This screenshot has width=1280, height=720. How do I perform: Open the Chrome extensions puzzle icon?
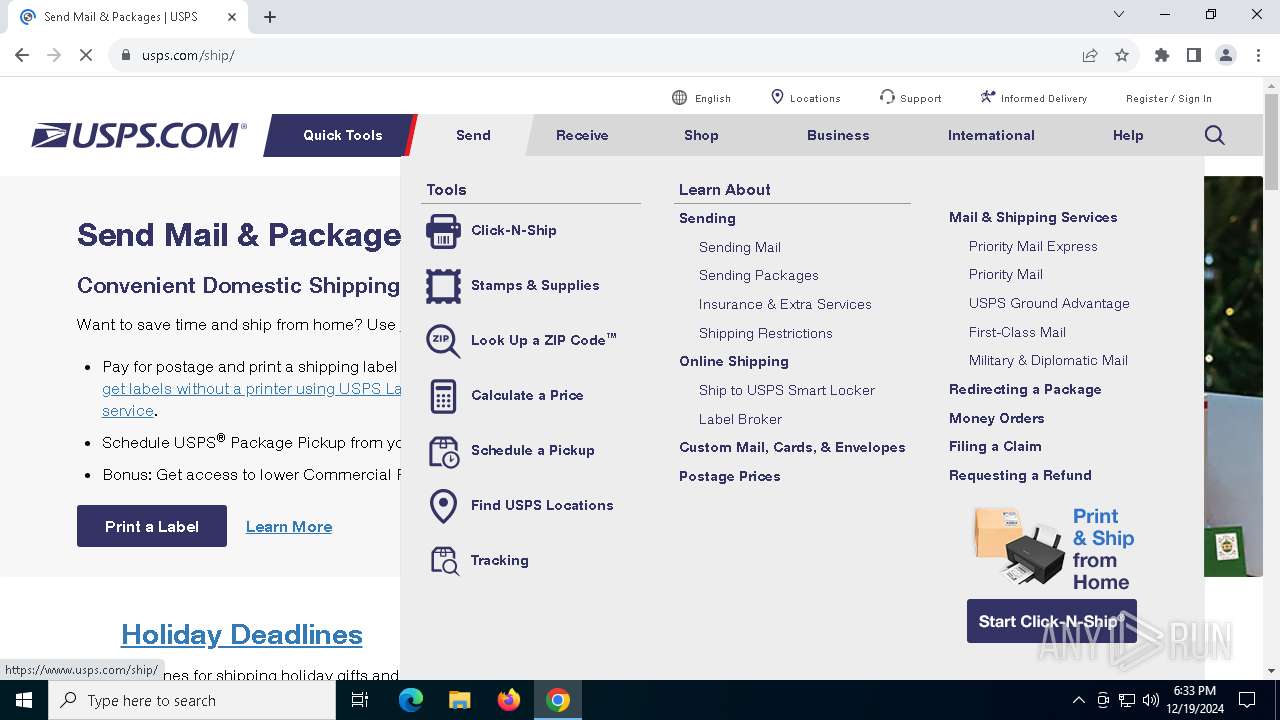(x=1162, y=55)
